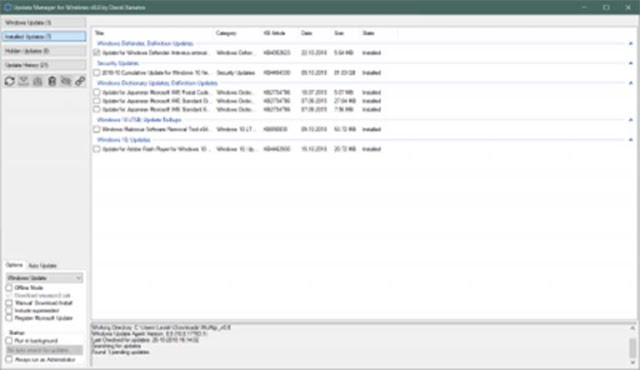Switch to the Auto Update tab
Image resolution: width=640 pixels, height=370 pixels.
click(x=42, y=266)
